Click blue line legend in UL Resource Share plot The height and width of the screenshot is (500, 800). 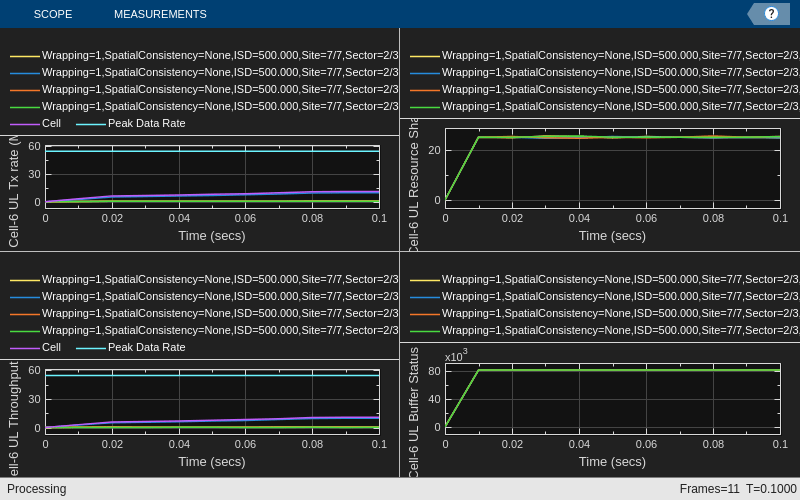pos(605,72)
